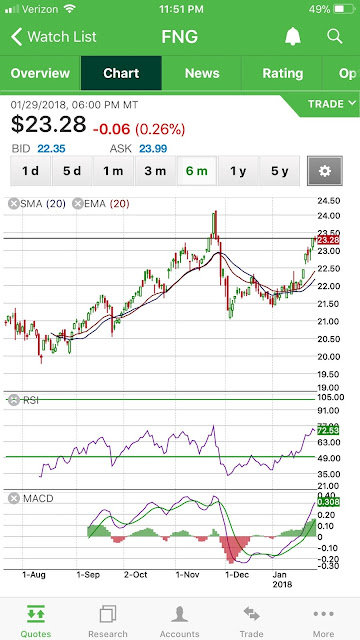
Task: Remove the EMA (20) indicator
Action: 78,204
